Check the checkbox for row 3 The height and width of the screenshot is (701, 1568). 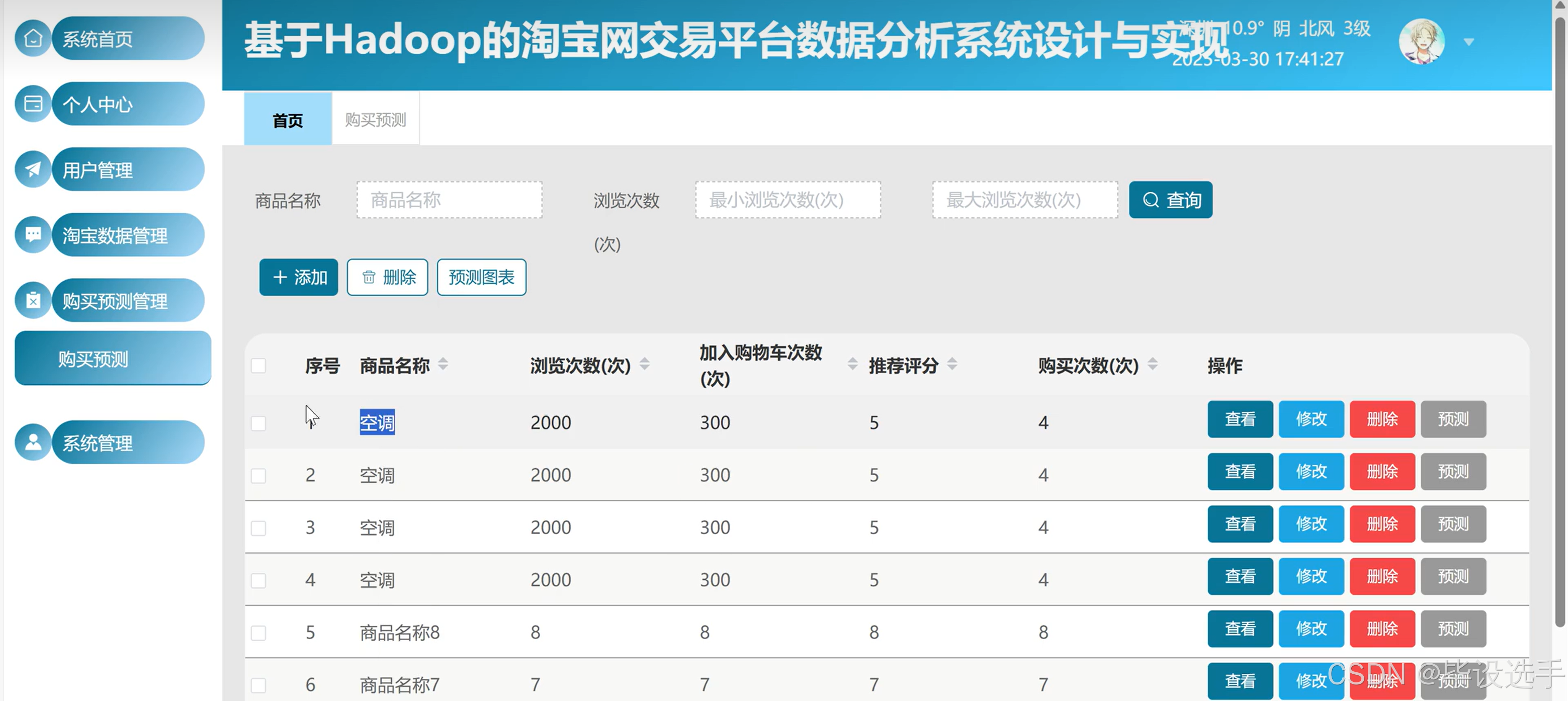pos(258,528)
